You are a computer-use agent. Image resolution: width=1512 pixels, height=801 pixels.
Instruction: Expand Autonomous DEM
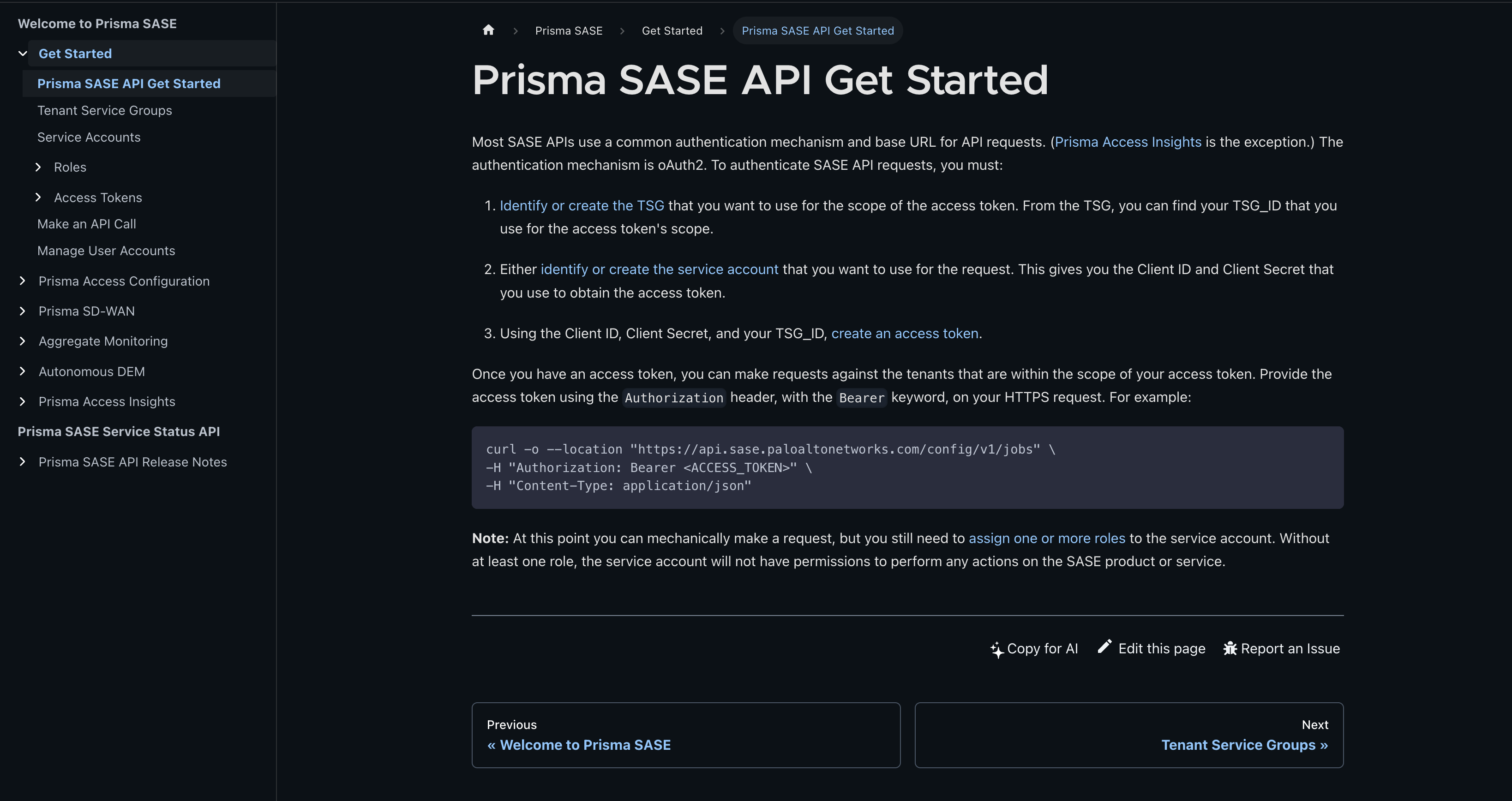pos(23,371)
